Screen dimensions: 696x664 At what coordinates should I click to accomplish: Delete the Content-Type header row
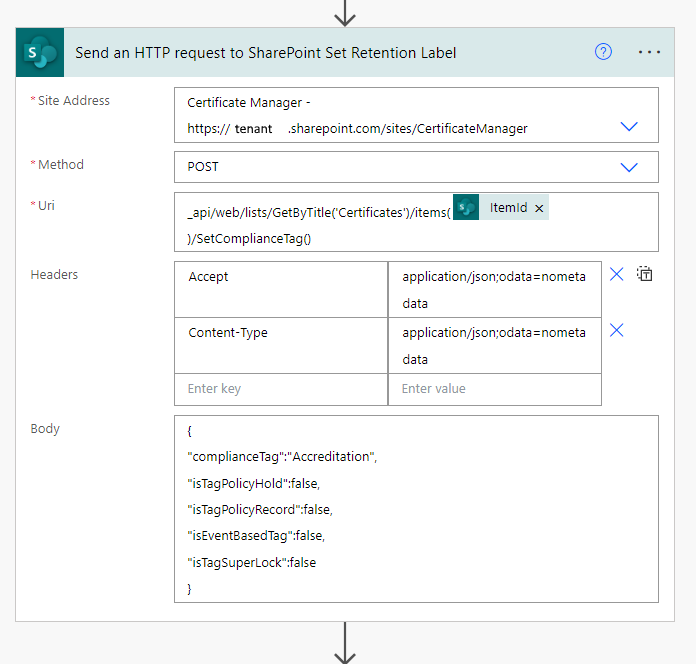point(617,330)
